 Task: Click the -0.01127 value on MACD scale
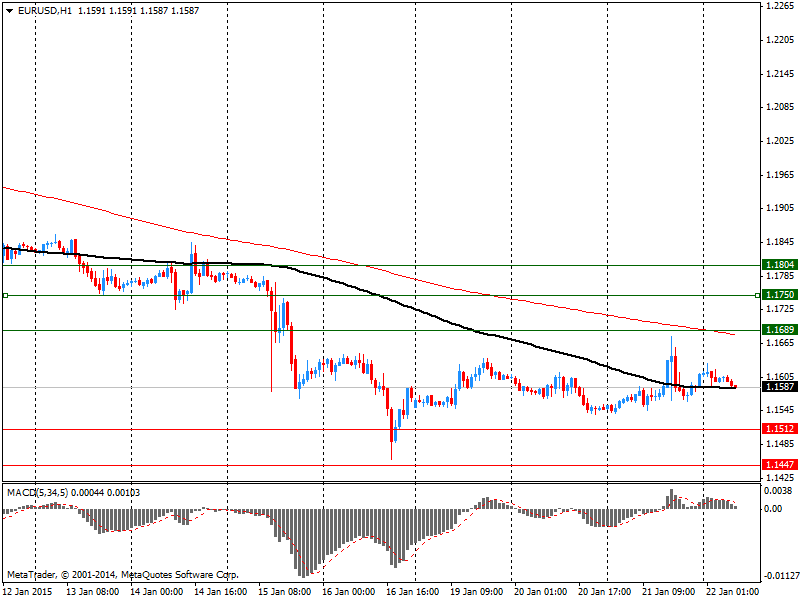780,576
